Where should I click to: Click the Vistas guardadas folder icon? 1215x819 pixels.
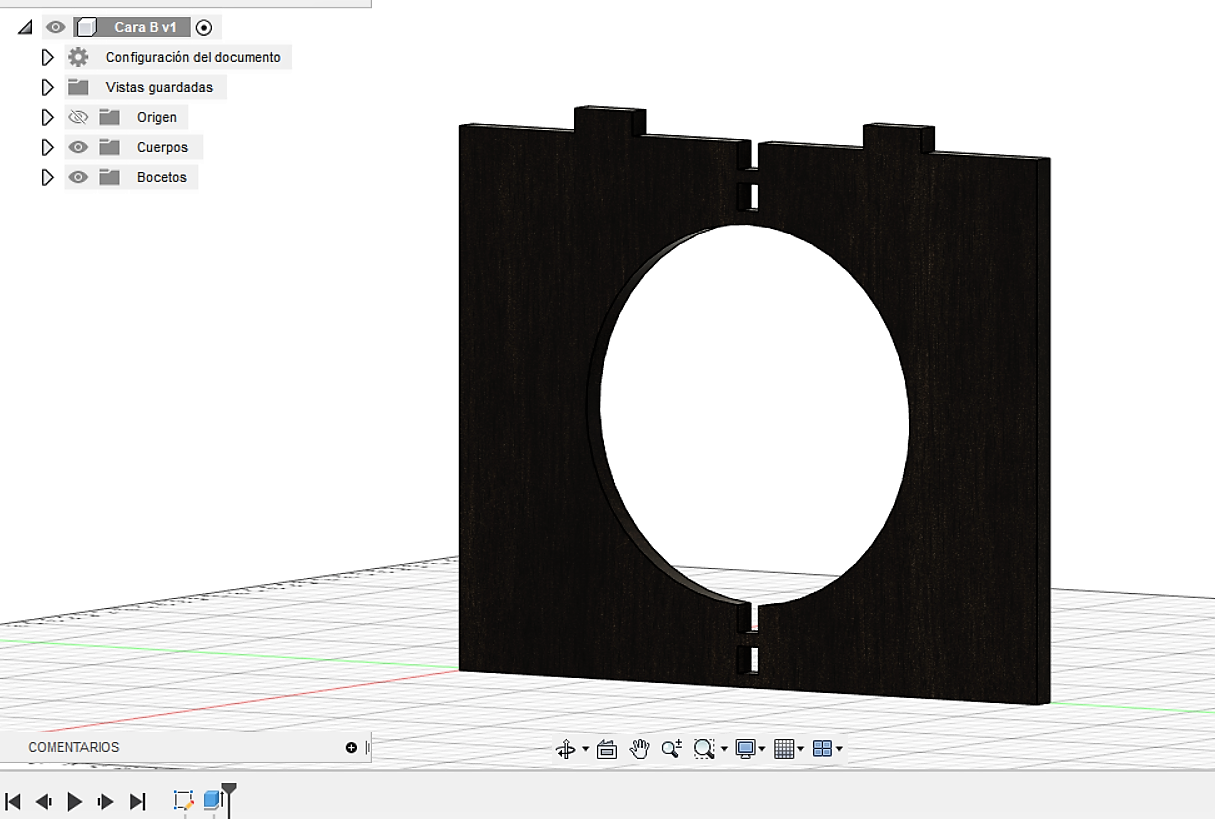coord(78,87)
